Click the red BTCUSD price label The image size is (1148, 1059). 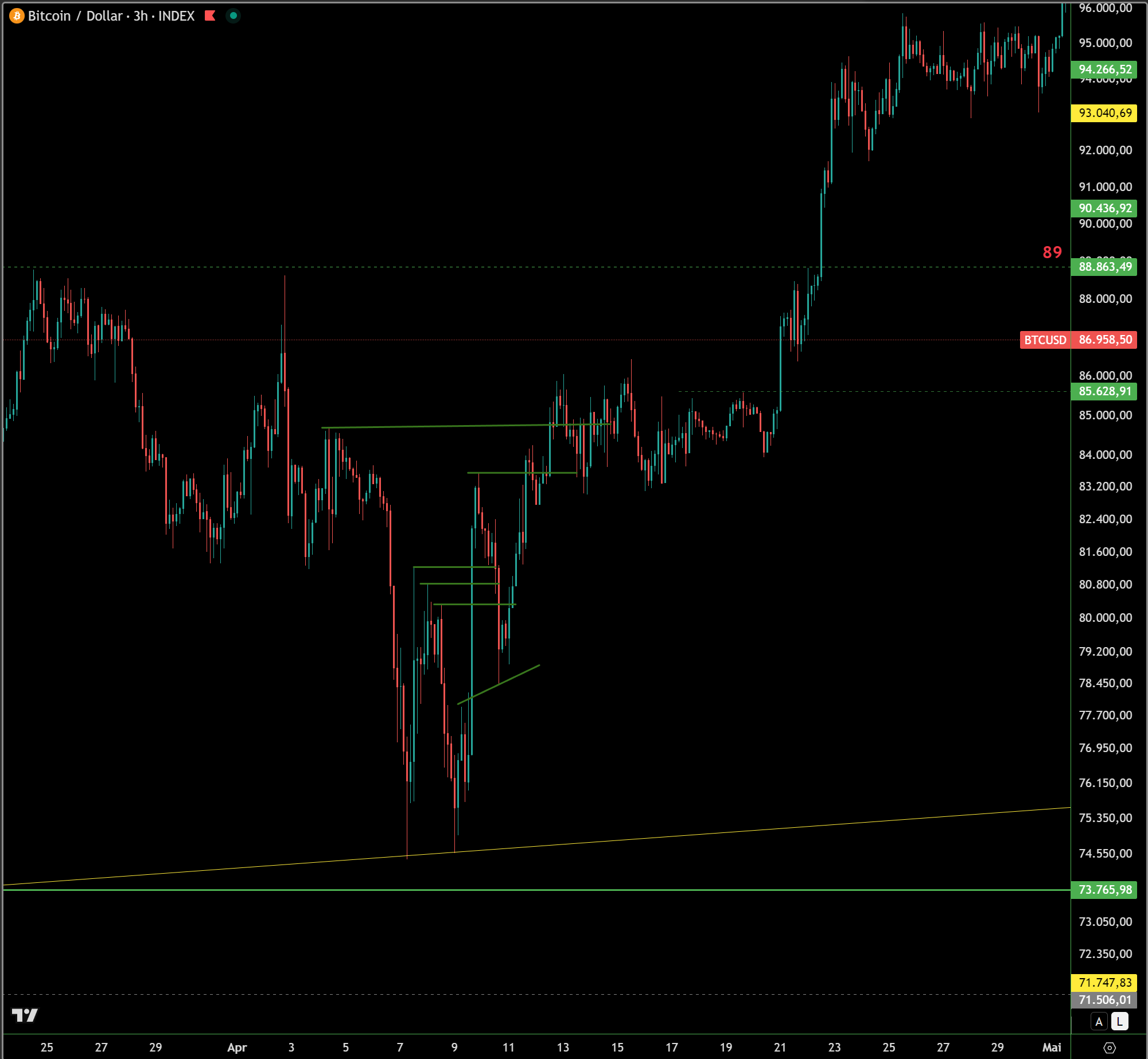pos(1045,340)
